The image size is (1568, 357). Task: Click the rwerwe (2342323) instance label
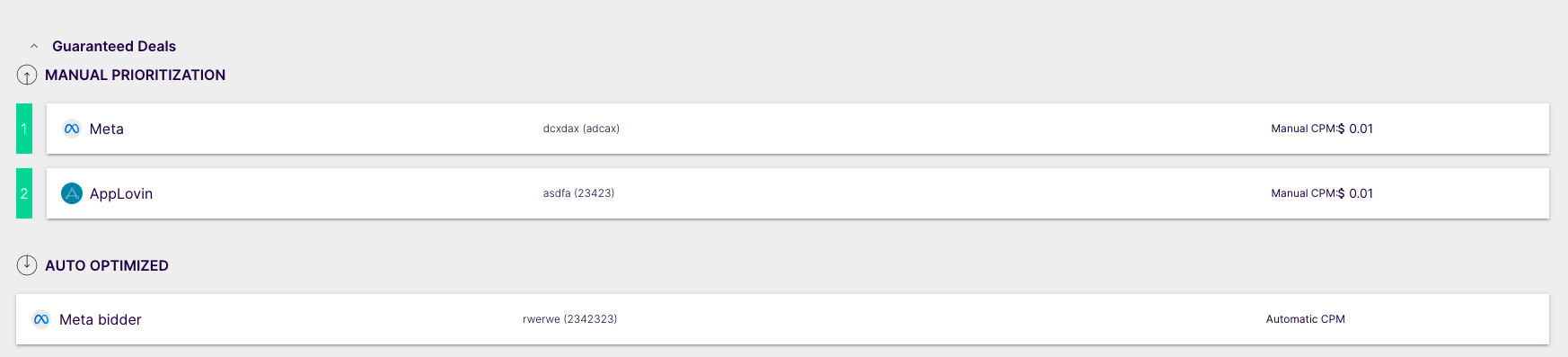pyautogui.click(x=569, y=319)
